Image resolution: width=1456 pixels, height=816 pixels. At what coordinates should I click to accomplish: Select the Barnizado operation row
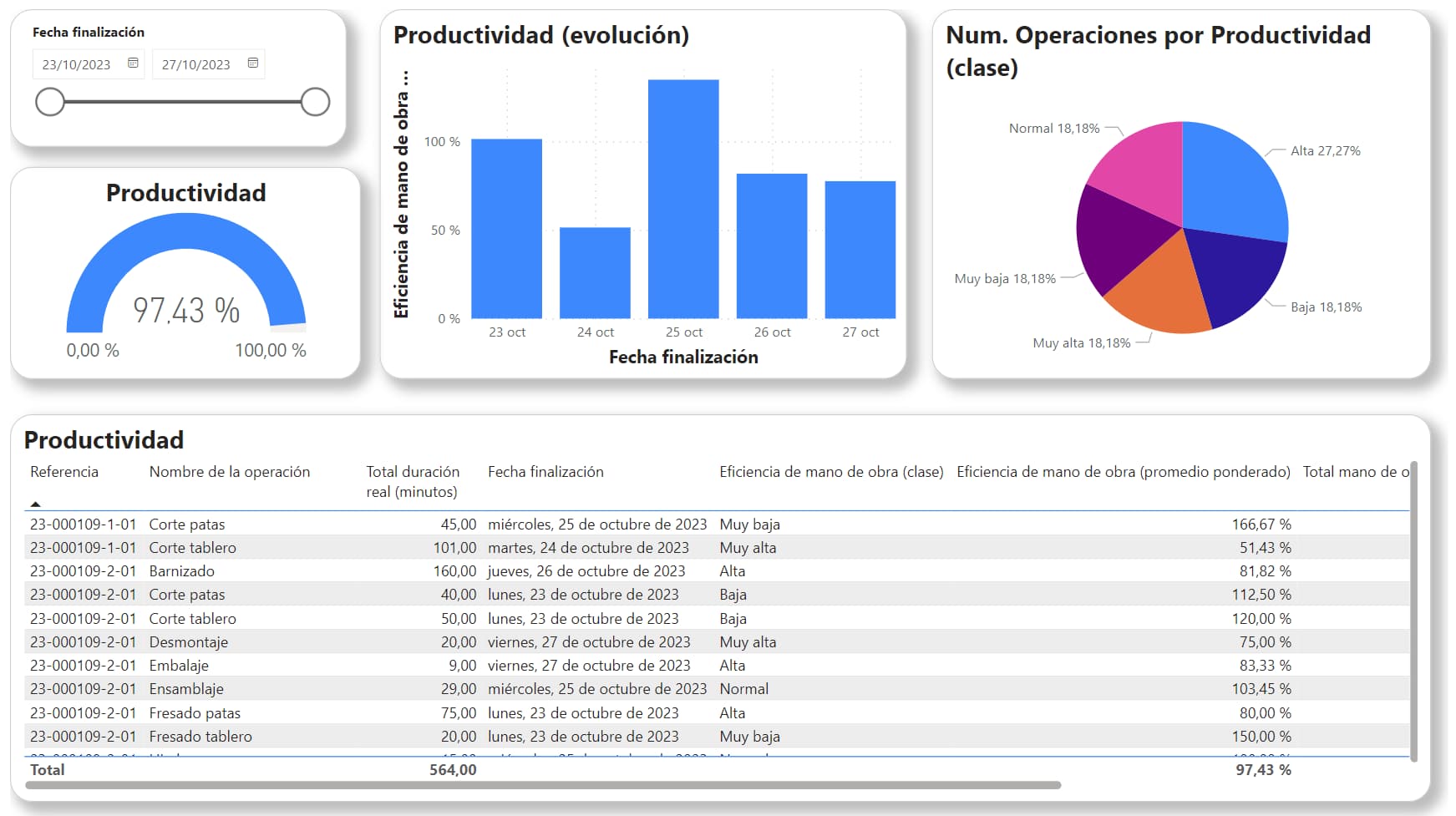click(x=182, y=571)
